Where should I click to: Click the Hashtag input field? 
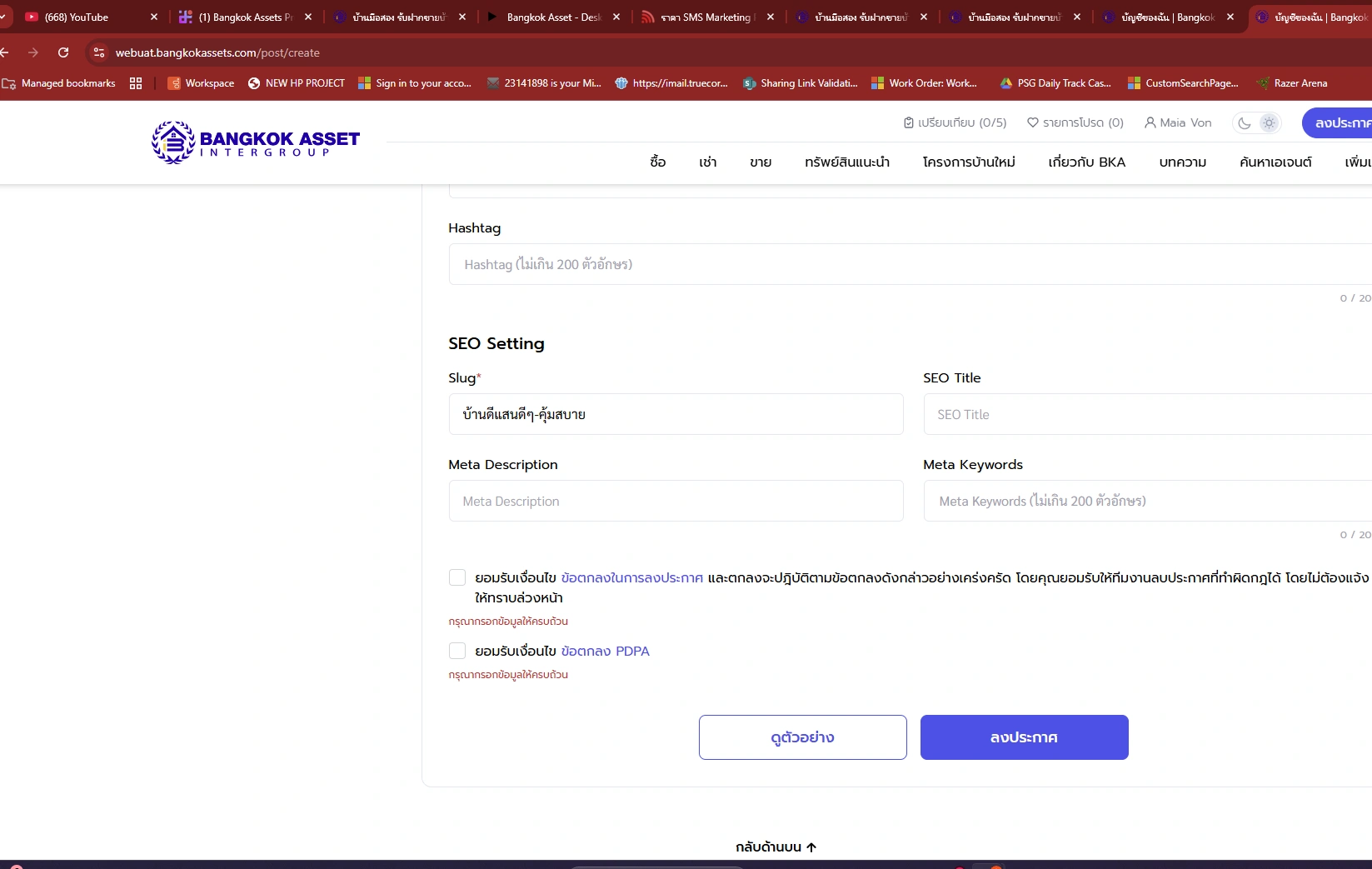pyautogui.click(x=910, y=264)
